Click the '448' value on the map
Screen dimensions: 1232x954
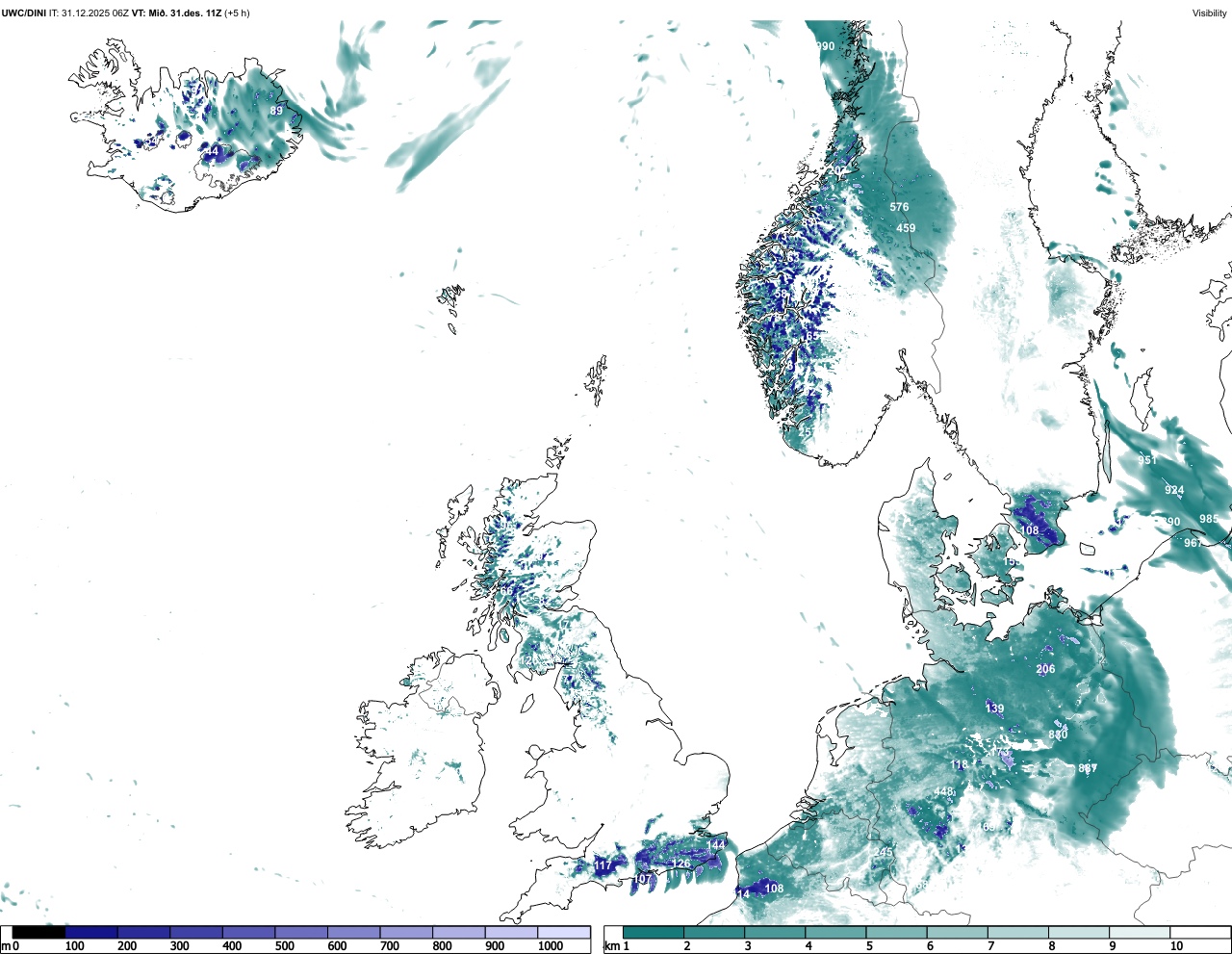pyautogui.click(x=943, y=792)
